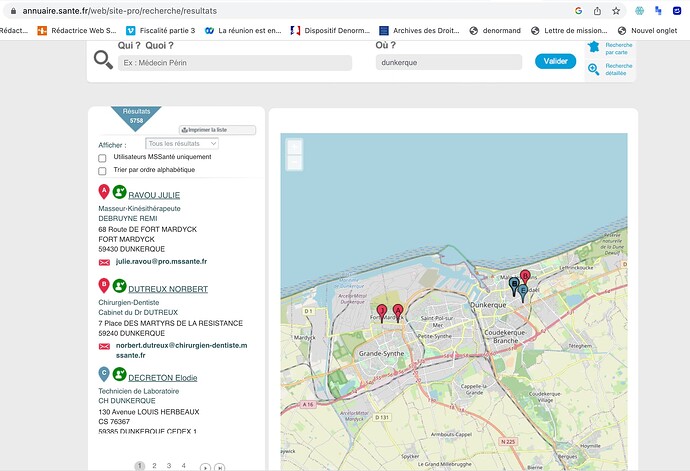Viewport: 690px width, 471px height.
Task: Click map pin J near Fort Mardyck
Action: pyautogui.click(x=382, y=313)
